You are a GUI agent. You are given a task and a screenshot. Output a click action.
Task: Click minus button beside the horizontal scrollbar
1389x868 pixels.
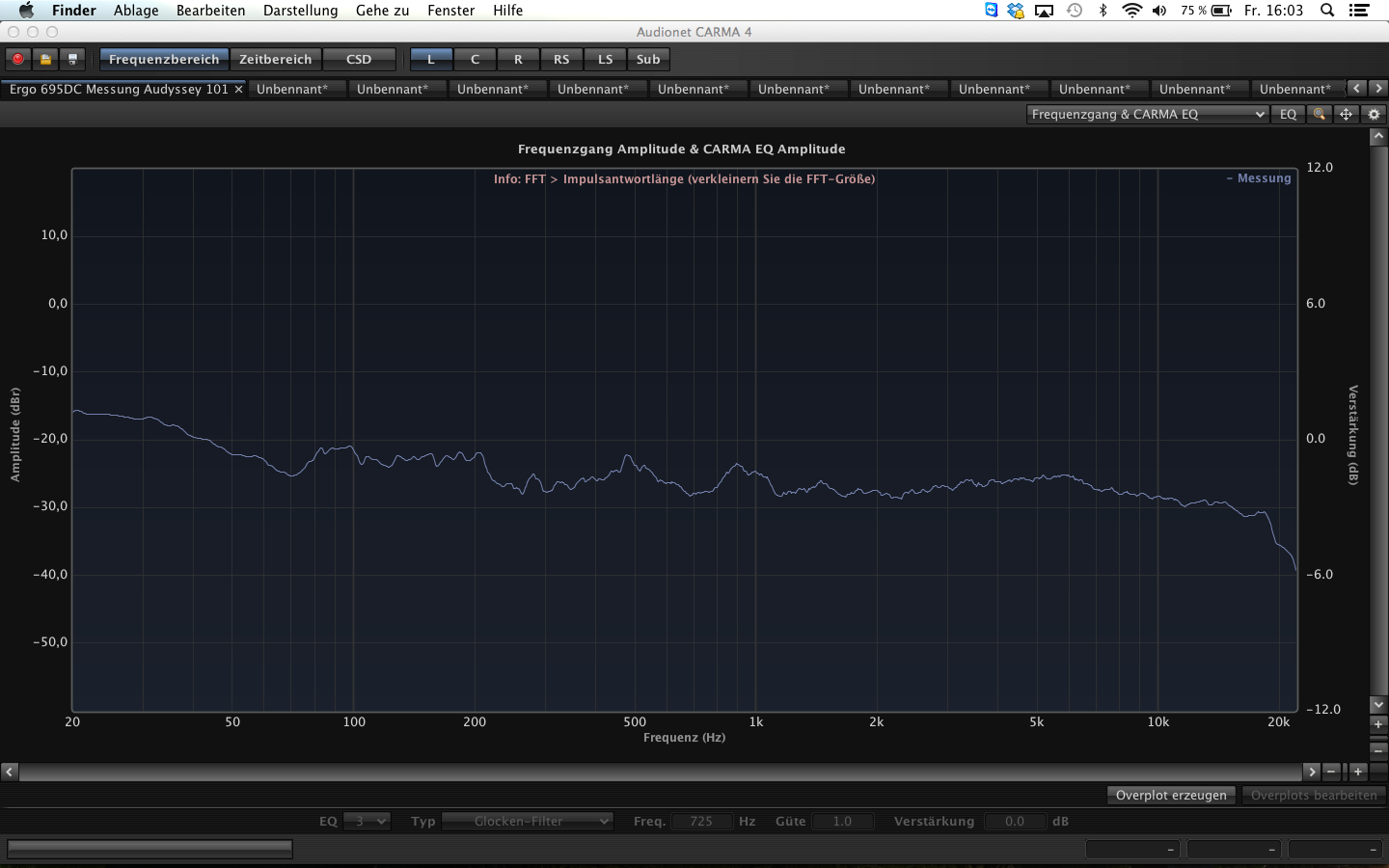click(1332, 772)
